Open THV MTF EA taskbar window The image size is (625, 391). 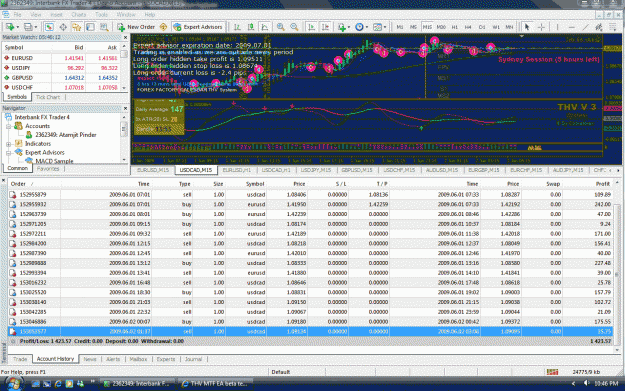(215, 383)
